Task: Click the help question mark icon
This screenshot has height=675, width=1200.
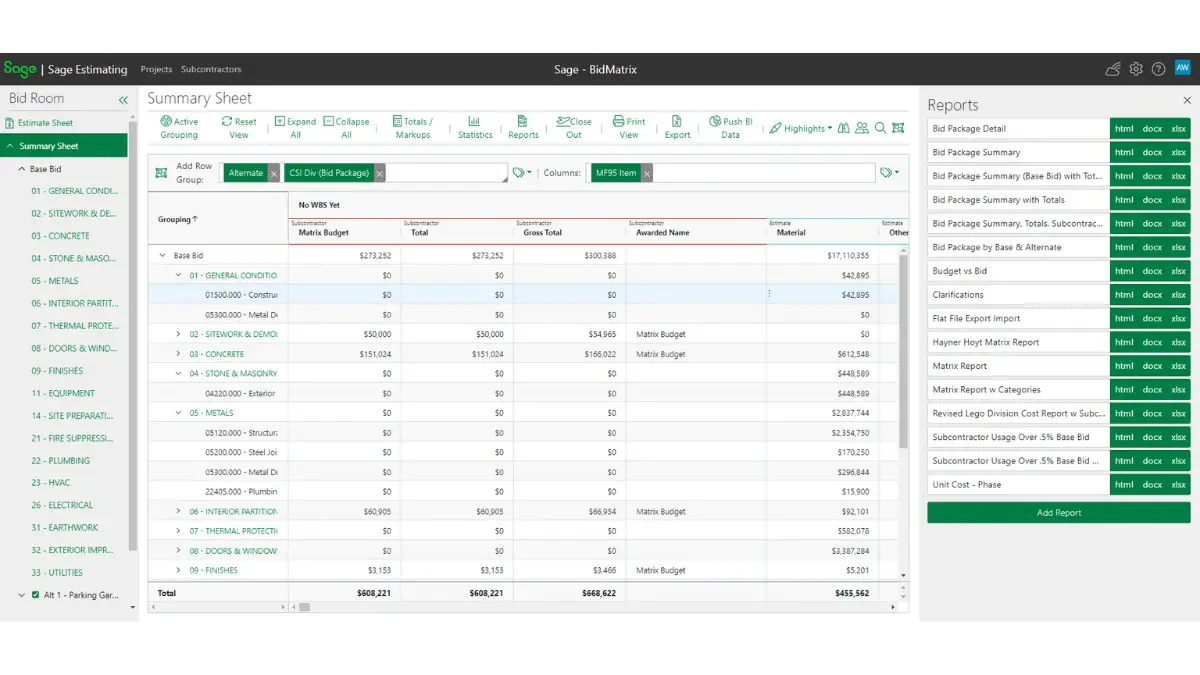Action: 1158,69
